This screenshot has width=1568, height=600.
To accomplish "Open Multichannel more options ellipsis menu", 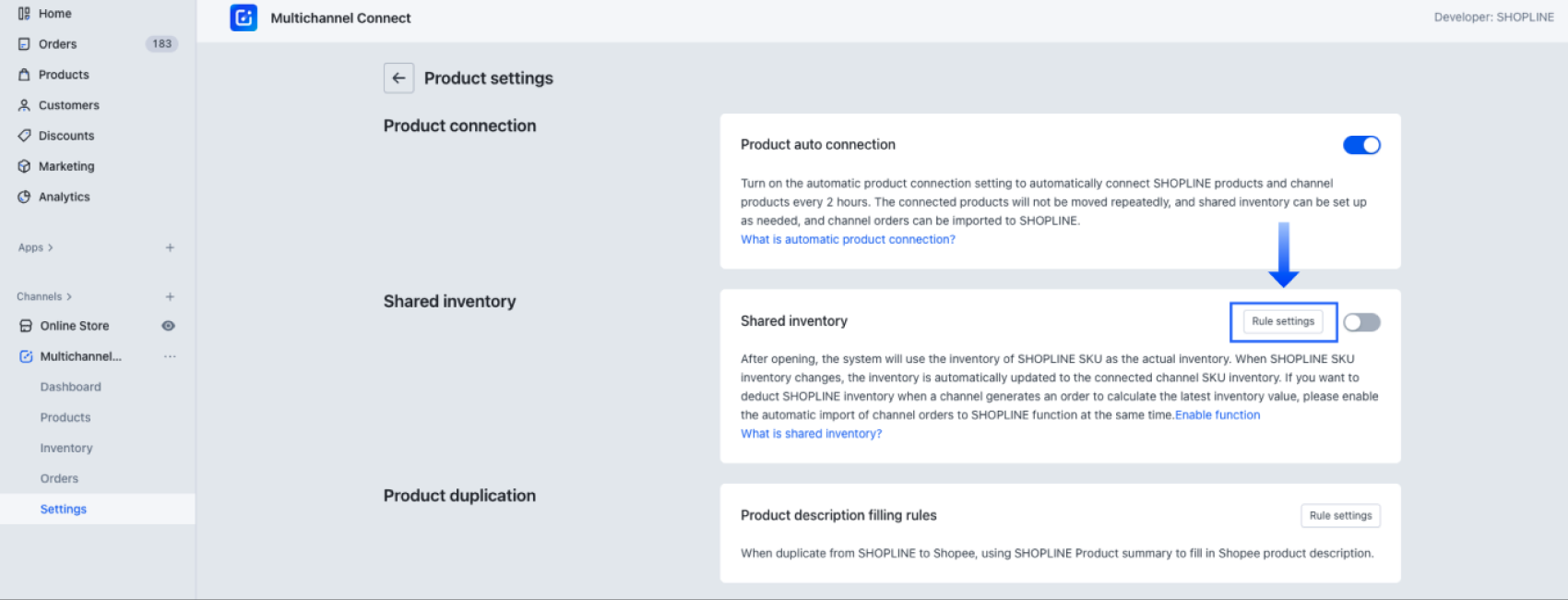I will pos(170,356).
